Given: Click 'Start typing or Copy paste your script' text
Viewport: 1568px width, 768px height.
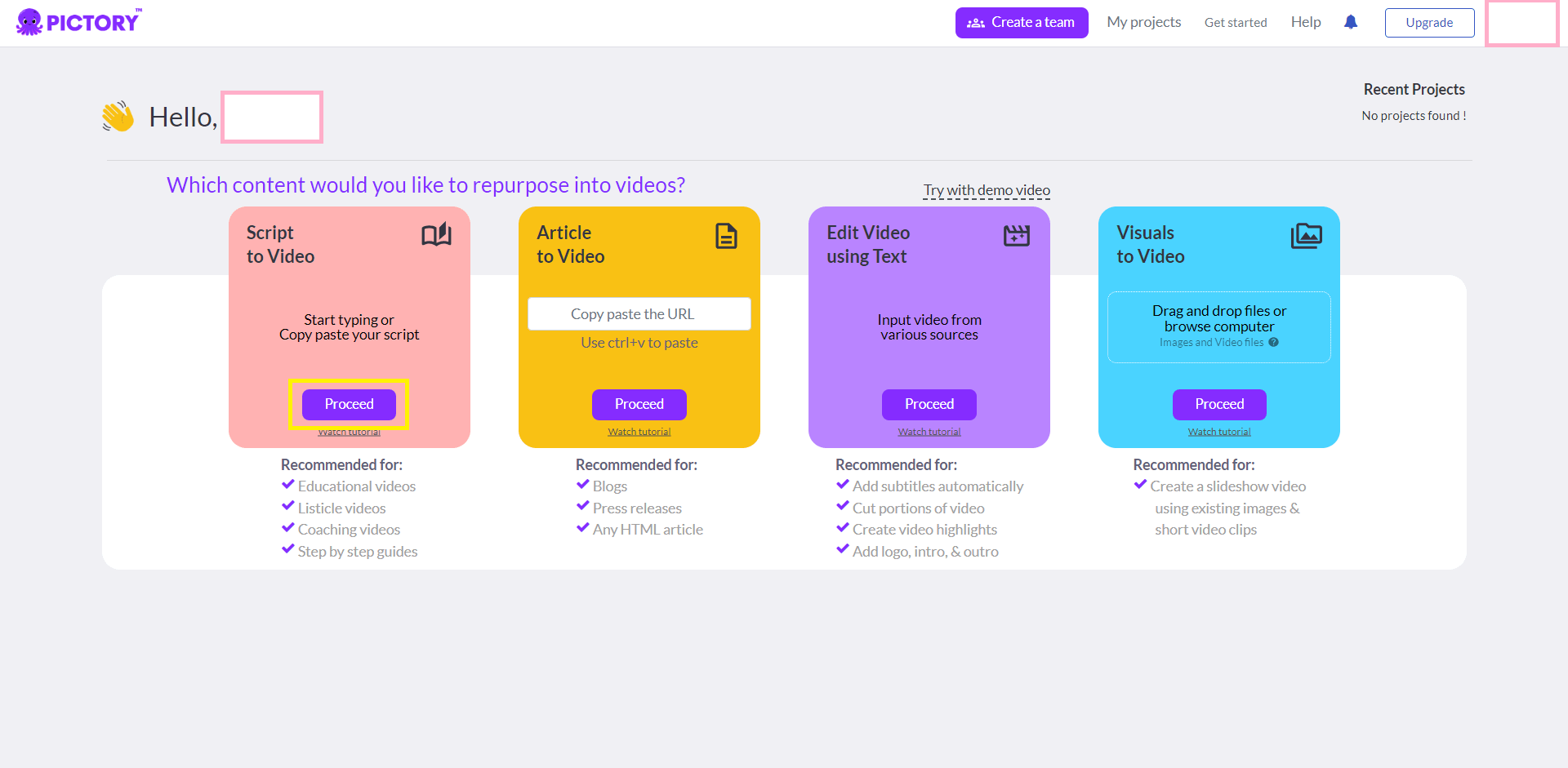Looking at the screenshot, I should pyautogui.click(x=349, y=327).
